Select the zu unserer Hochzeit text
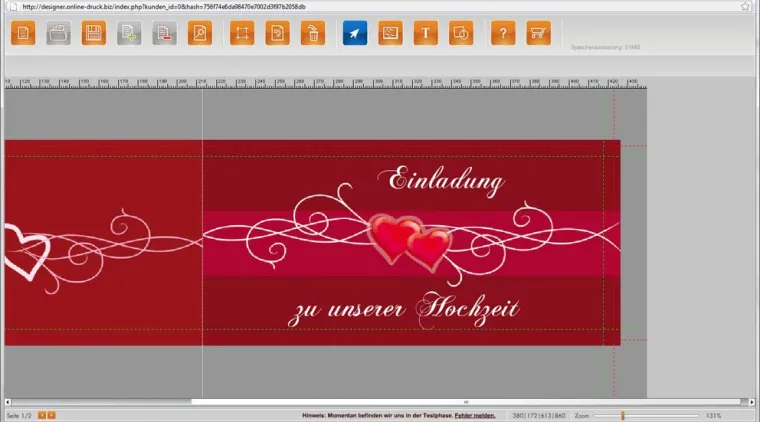 coord(403,310)
